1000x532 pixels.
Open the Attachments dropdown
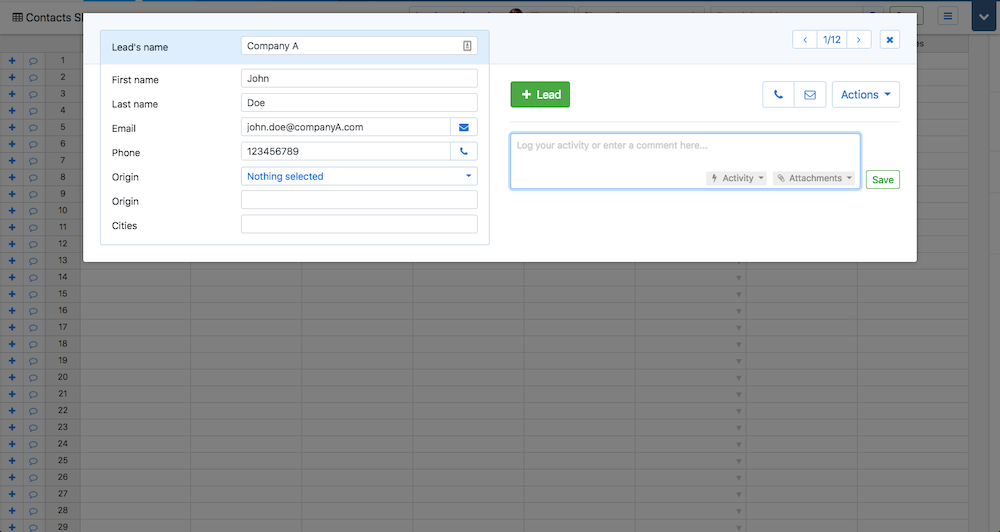pyautogui.click(x=815, y=178)
